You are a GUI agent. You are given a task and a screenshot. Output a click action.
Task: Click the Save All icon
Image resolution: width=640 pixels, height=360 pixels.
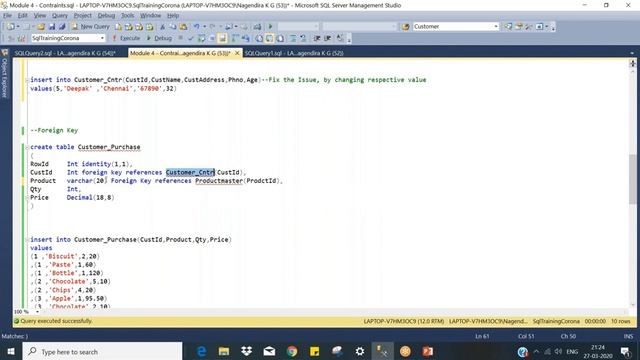coord(62,27)
